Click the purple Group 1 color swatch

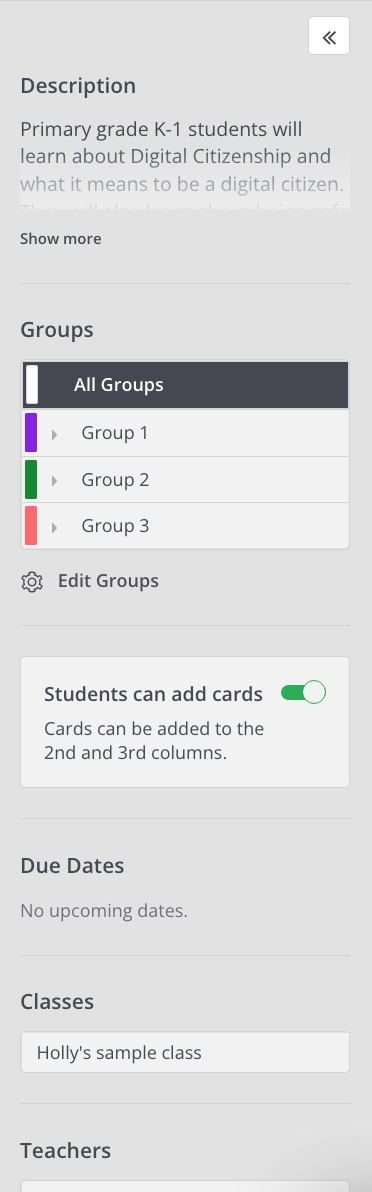tap(31, 433)
